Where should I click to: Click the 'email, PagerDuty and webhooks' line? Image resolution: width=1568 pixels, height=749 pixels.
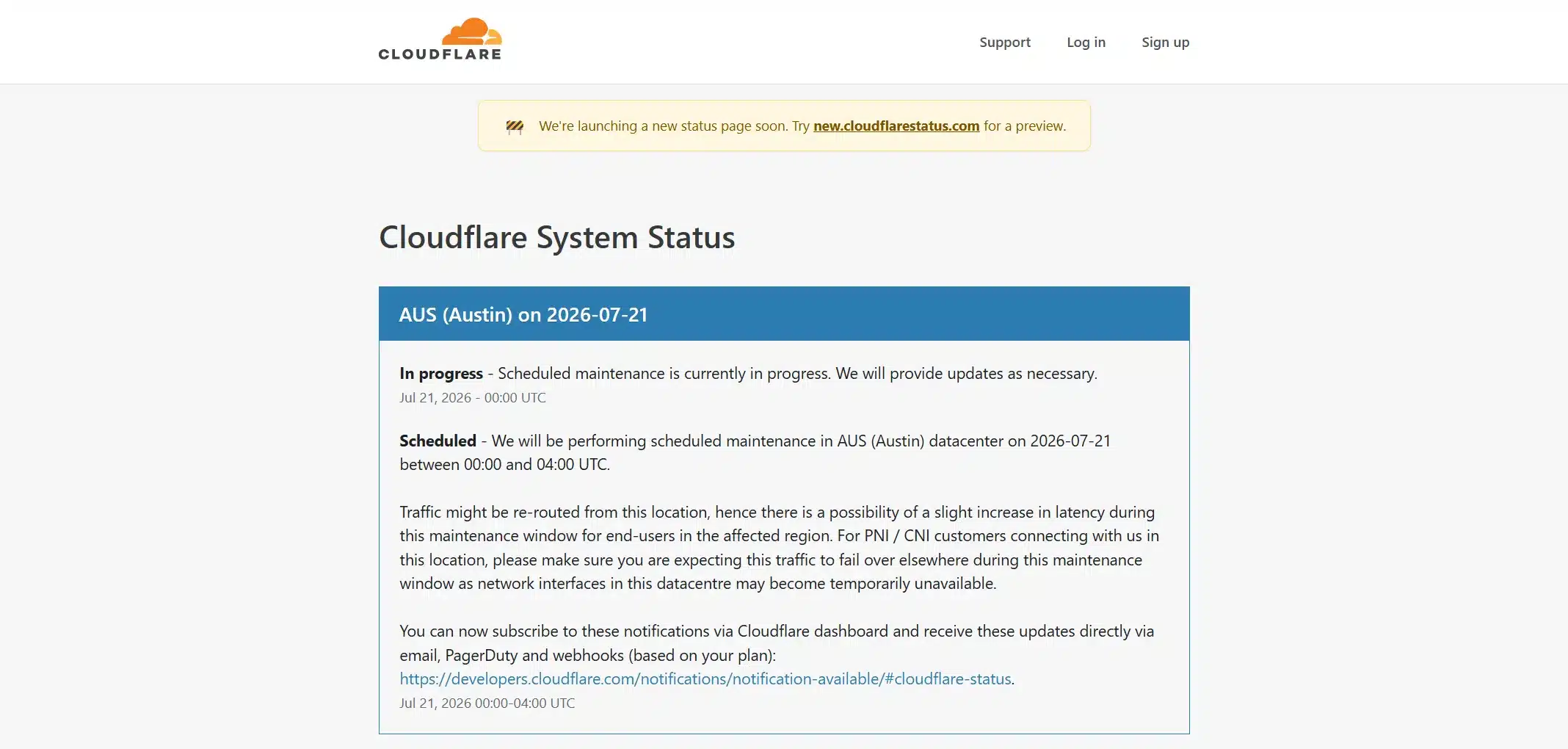point(587,655)
